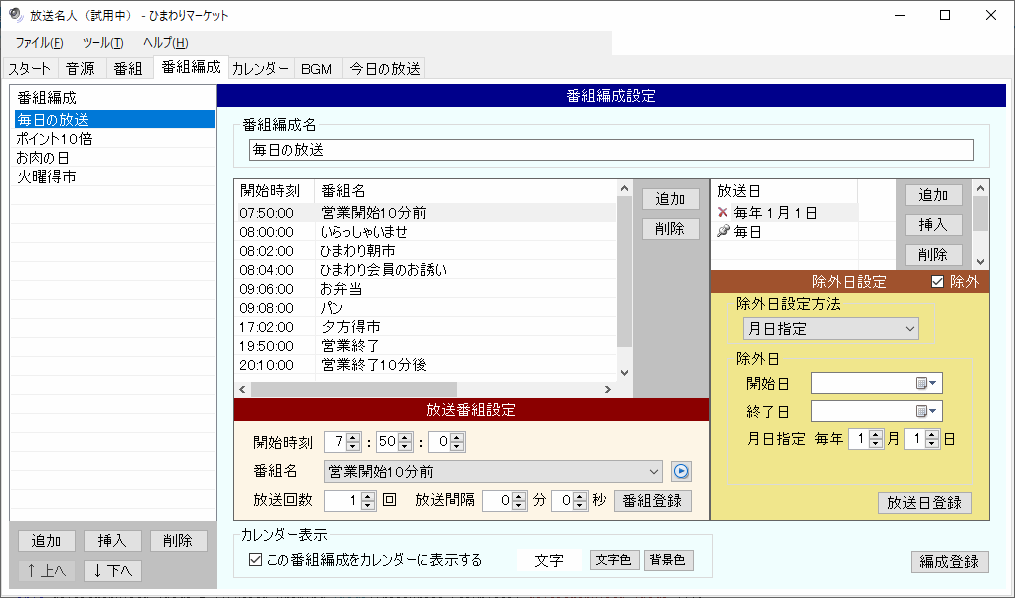Click the 番組編成名 text field
This screenshot has height=598, width=1015.
click(610, 150)
